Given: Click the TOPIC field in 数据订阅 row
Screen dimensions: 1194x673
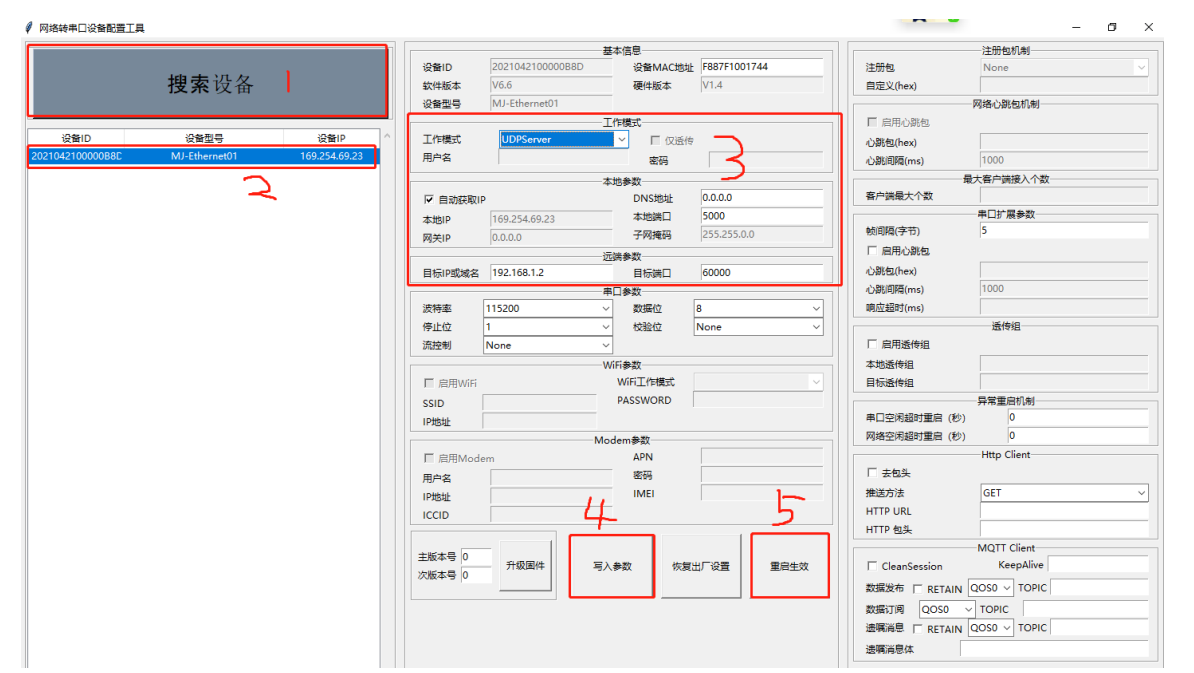Looking at the screenshot, I should pyautogui.click(x=1086, y=609).
